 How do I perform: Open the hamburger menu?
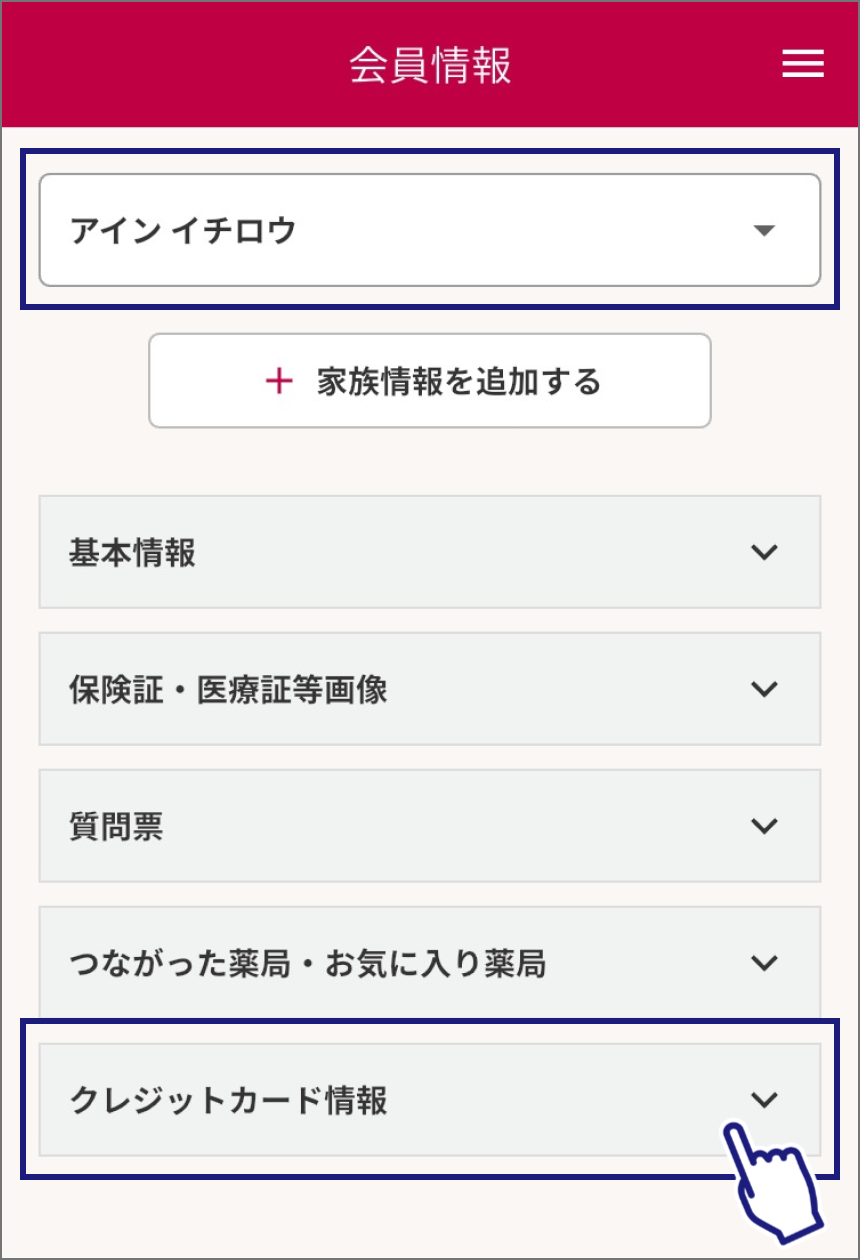pos(802,64)
